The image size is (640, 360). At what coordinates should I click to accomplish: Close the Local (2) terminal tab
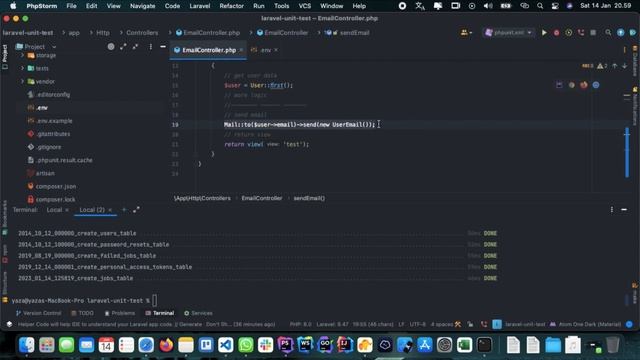point(110,210)
